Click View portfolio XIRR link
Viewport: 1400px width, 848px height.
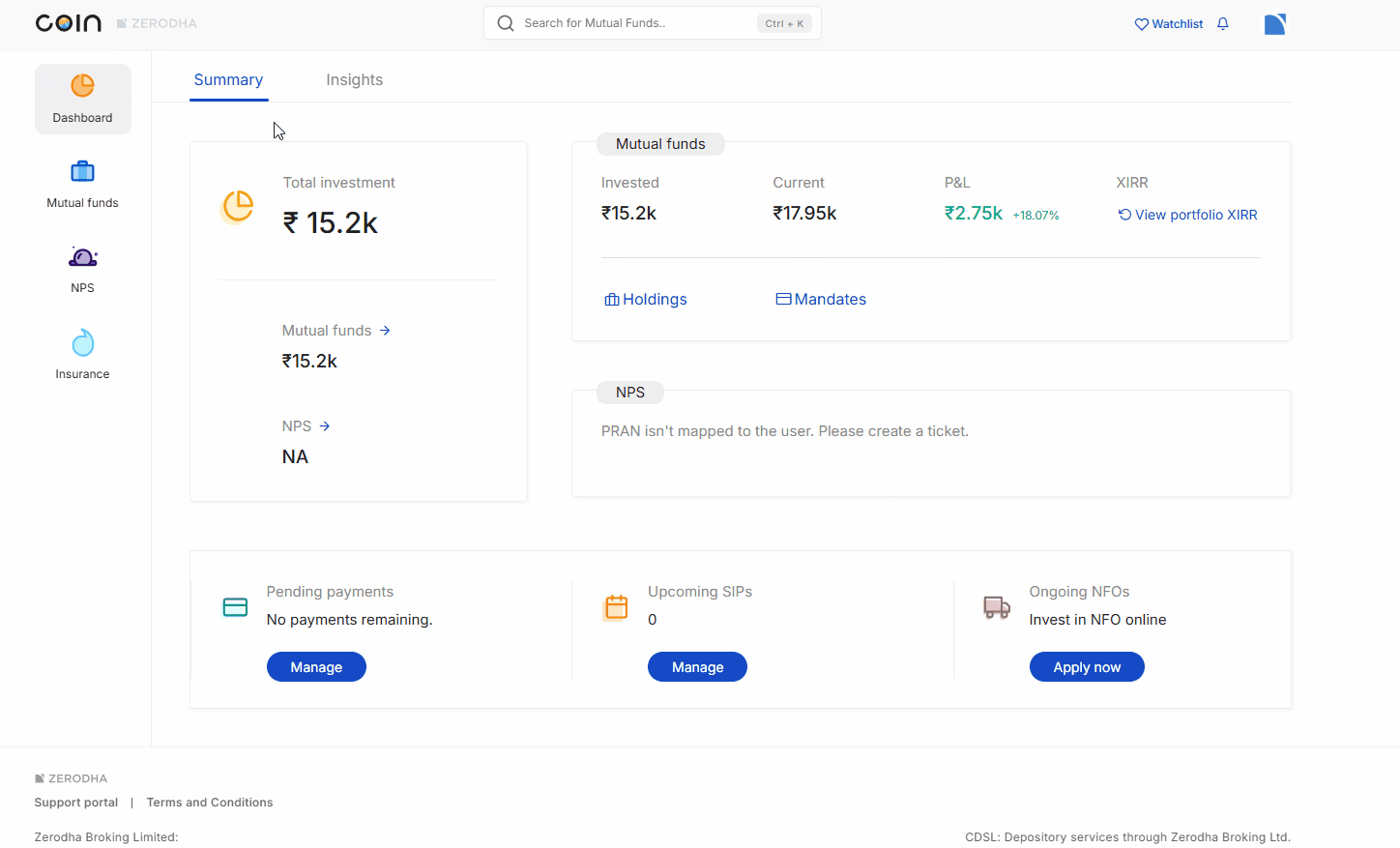pos(1187,215)
